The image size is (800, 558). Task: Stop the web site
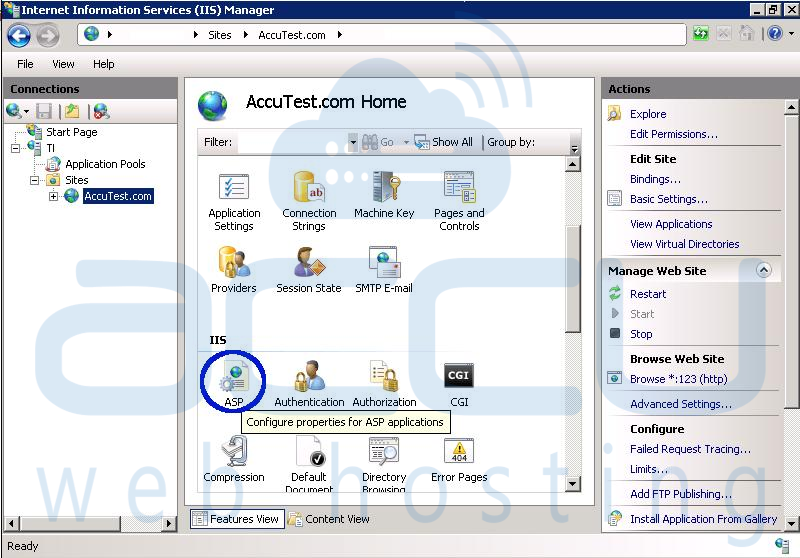tap(641, 334)
